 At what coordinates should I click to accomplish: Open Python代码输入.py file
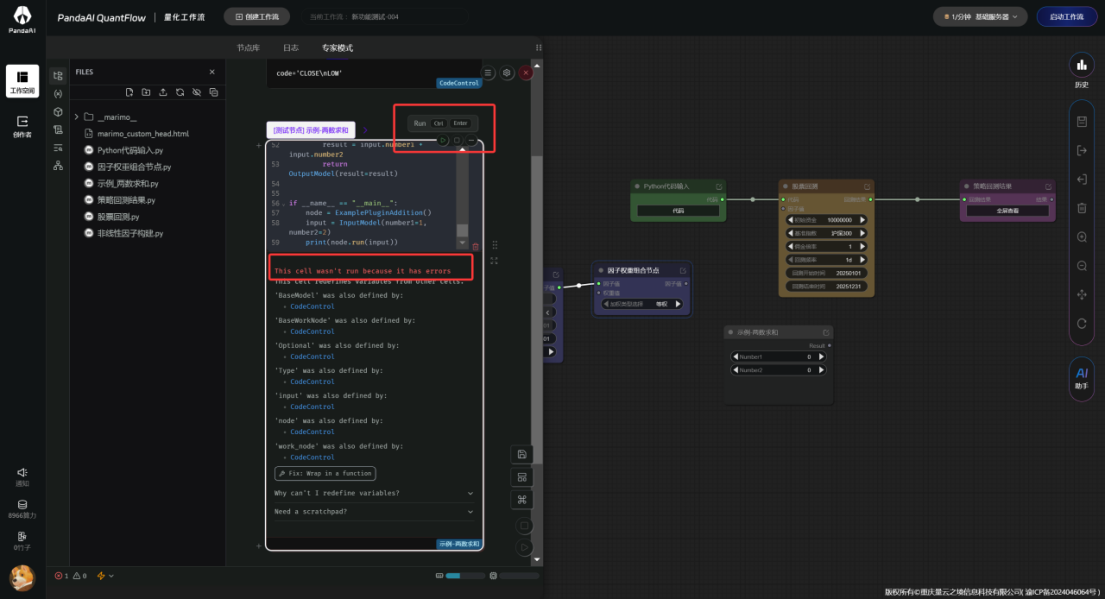(130, 150)
